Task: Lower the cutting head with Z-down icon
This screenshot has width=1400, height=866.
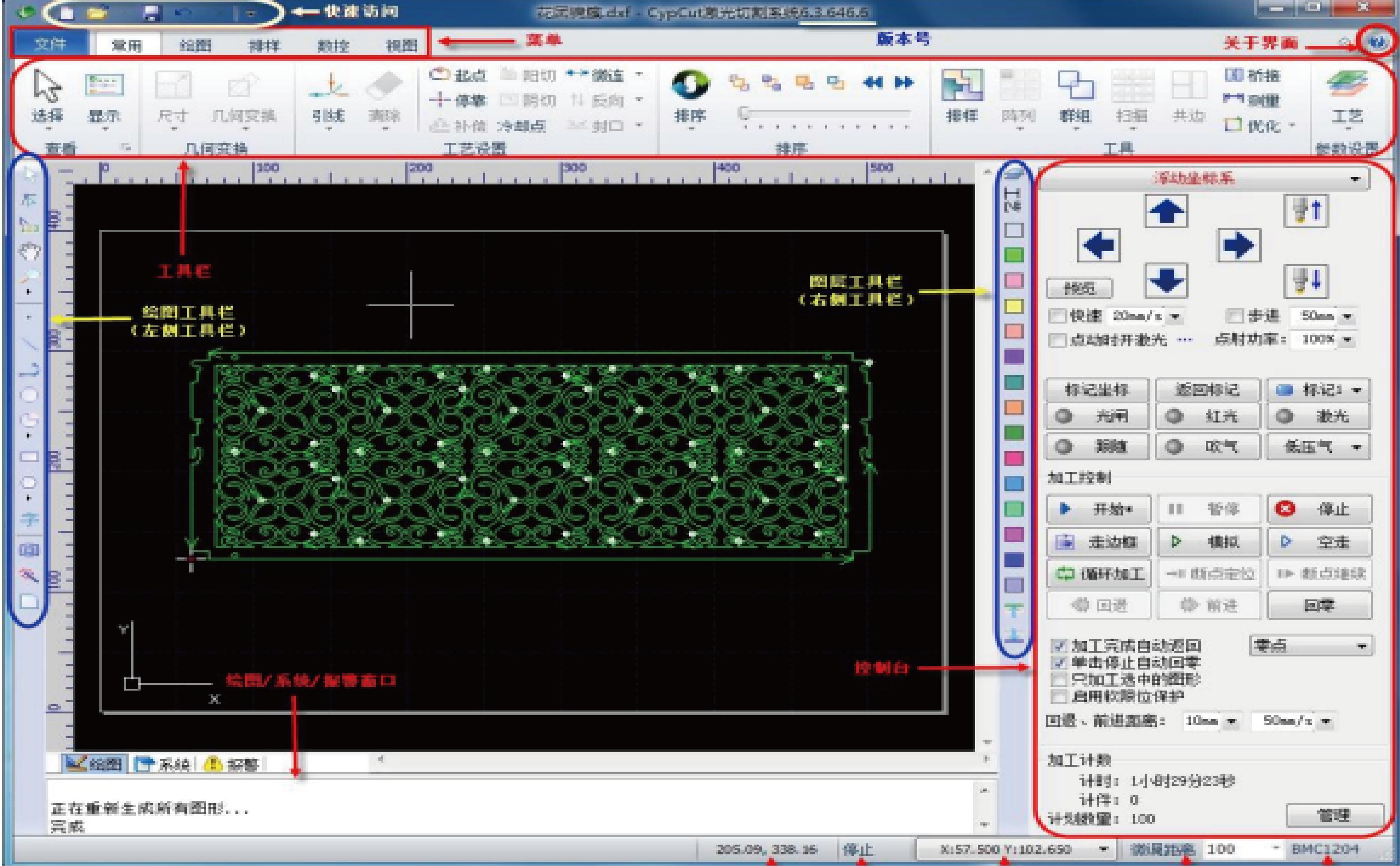Action: (1307, 281)
